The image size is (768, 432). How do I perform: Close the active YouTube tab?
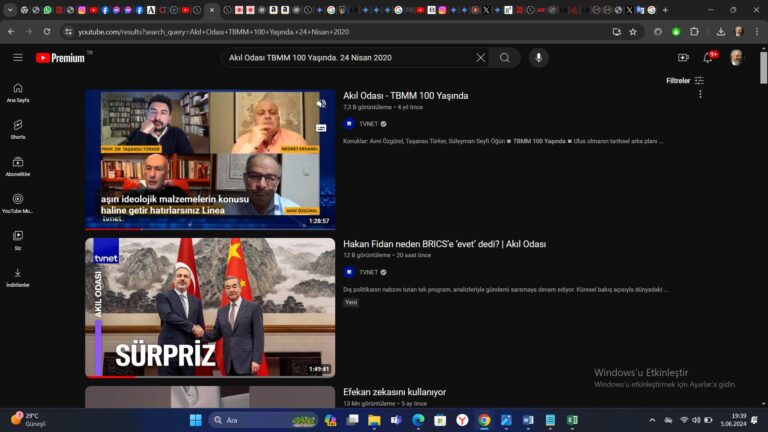pos(212,10)
